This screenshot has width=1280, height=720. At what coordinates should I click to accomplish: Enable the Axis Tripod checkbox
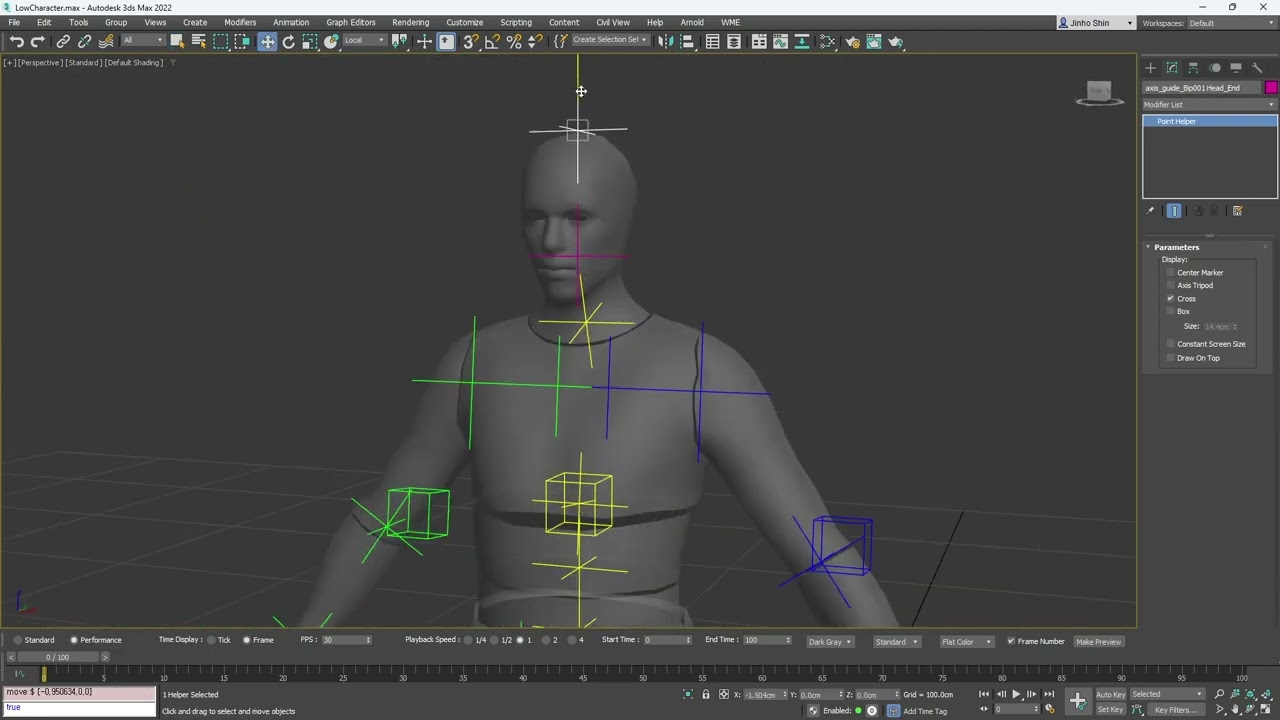(x=1171, y=285)
